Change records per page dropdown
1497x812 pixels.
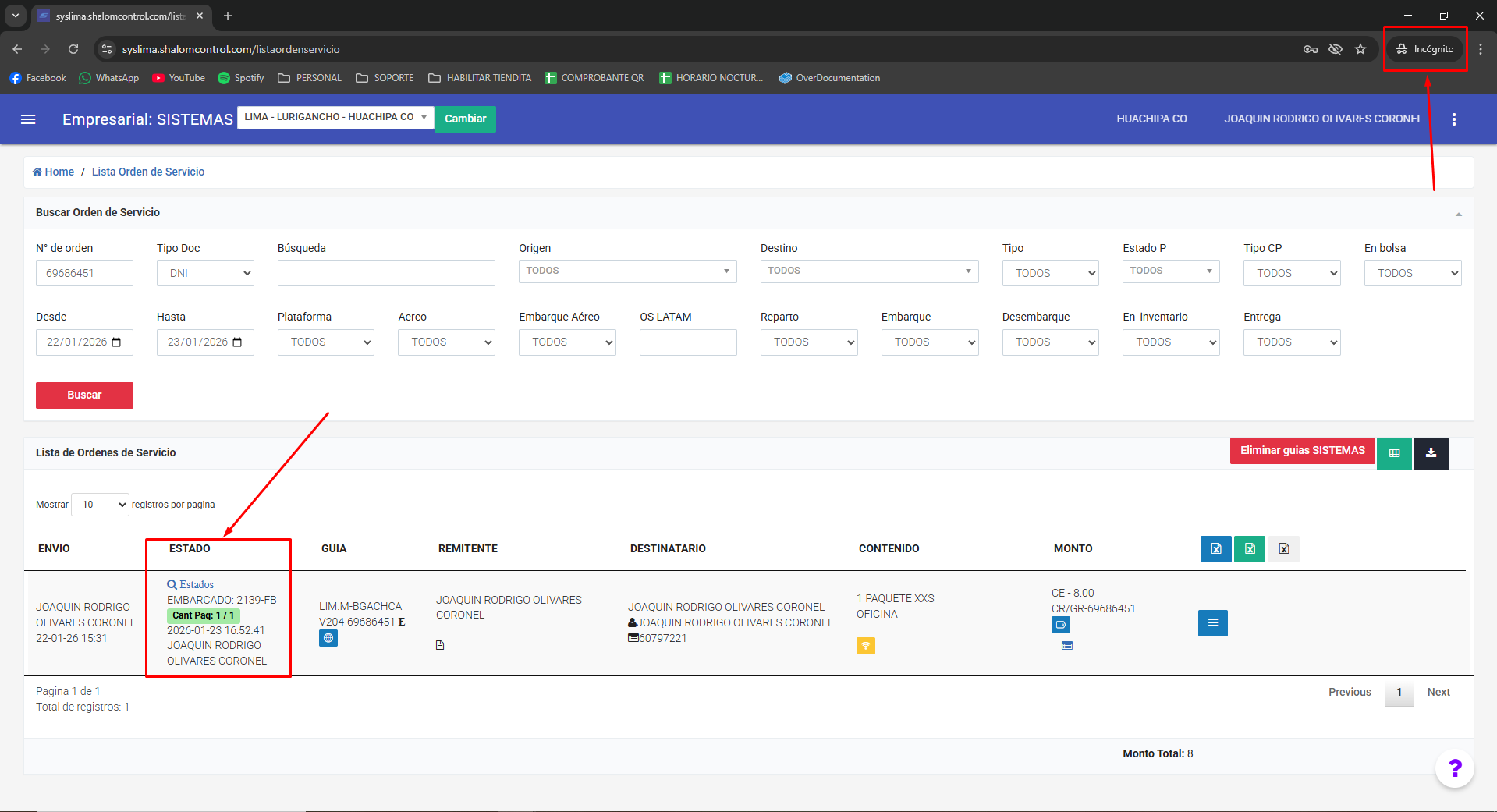100,505
